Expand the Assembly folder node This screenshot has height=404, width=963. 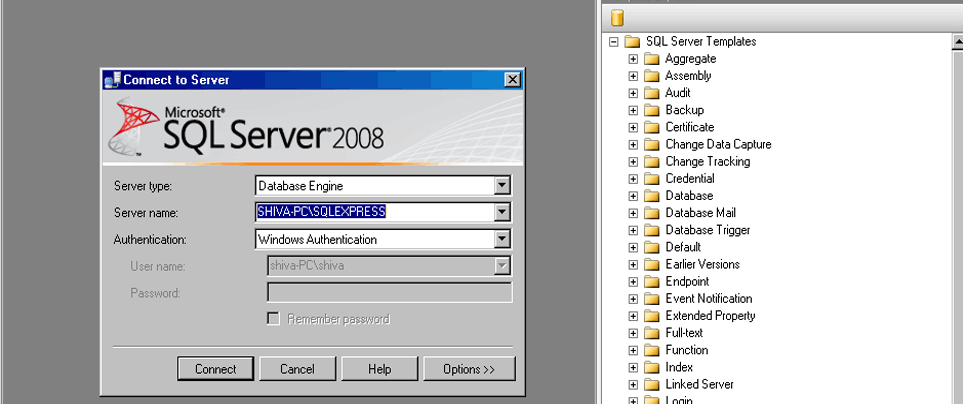(x=633, y=76)
